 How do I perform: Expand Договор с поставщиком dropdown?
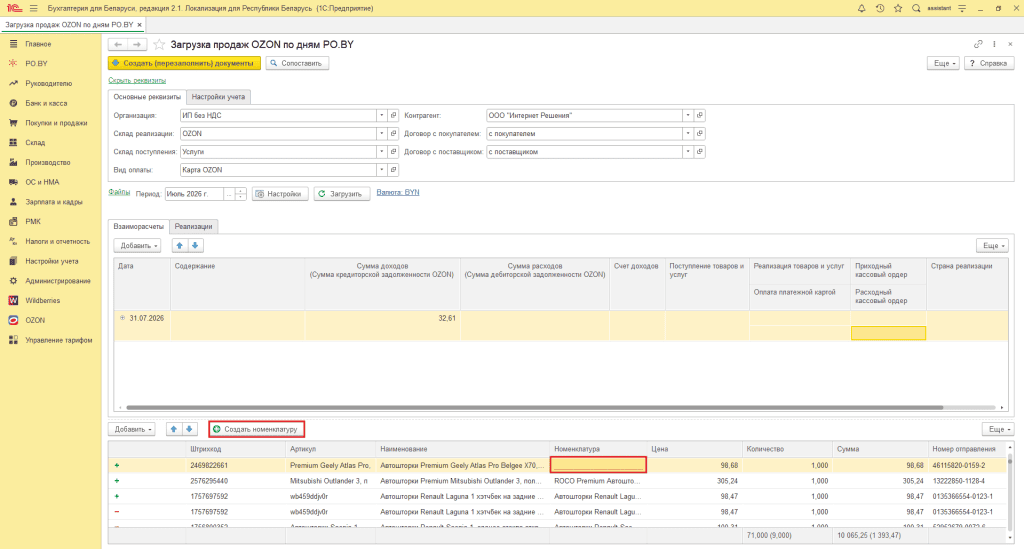[688, 151]
